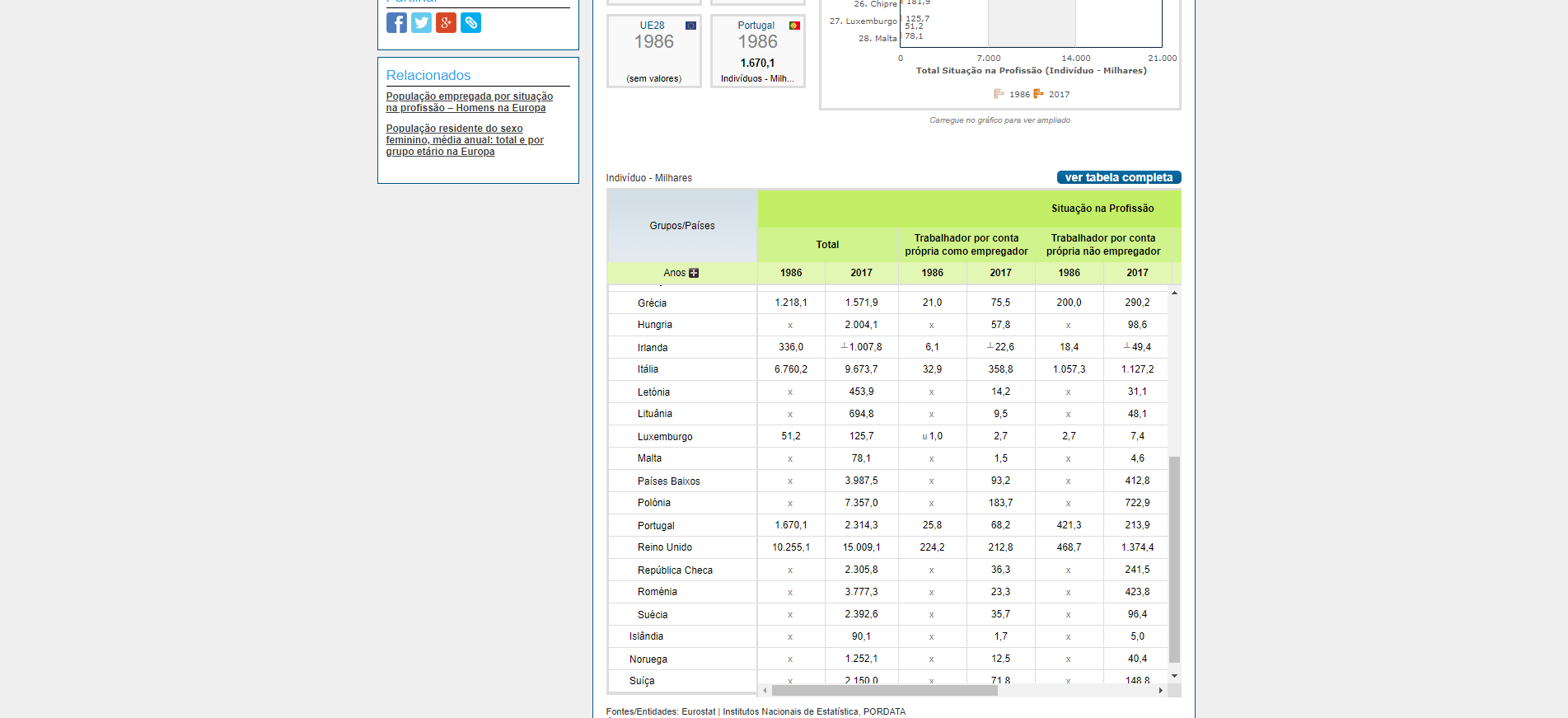
Task: Share on Google Plus
Action: tap(446, 23)
